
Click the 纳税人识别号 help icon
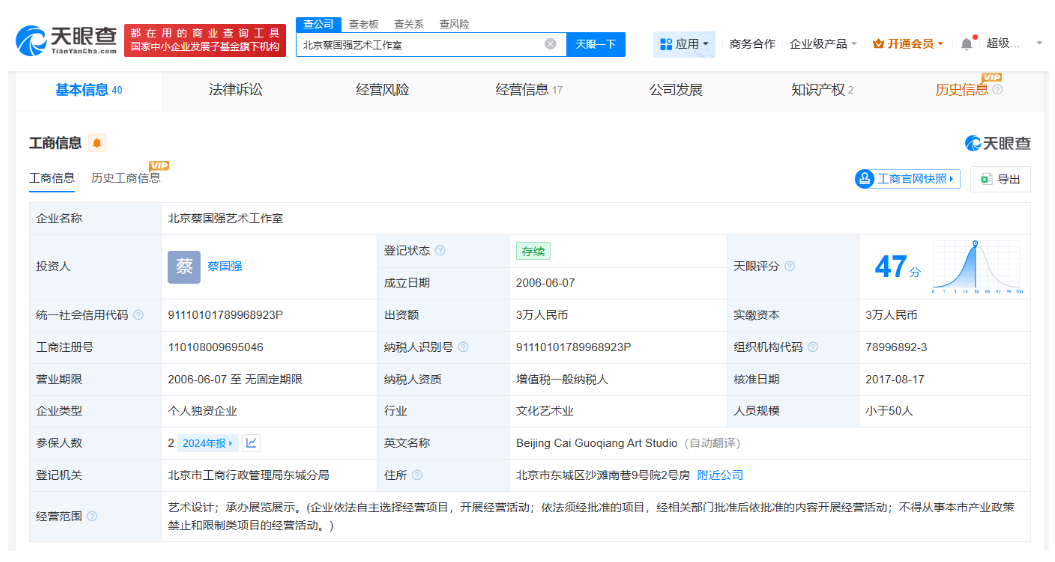463,347
